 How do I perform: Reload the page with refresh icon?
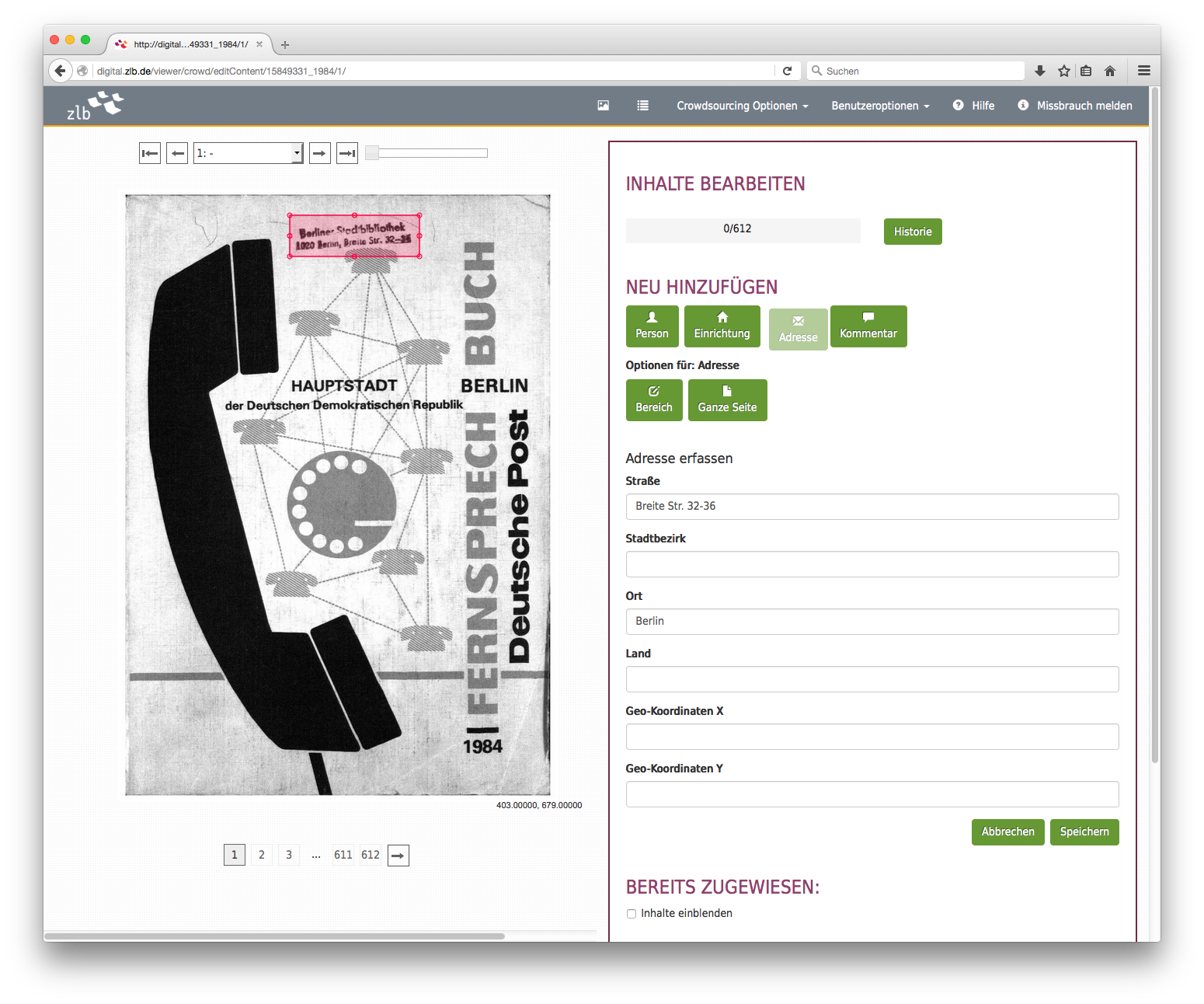787,71
